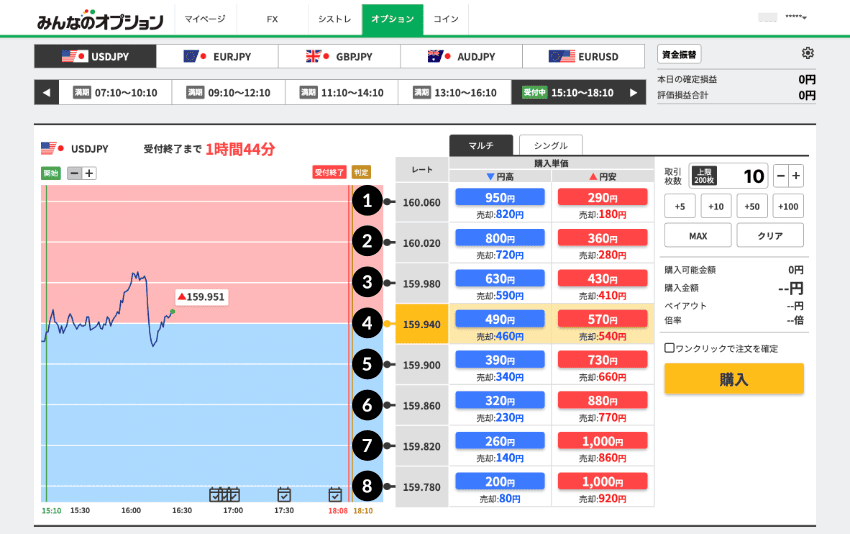Select the EURJPY currency tab
850x534 pixels.
(217, 56)
